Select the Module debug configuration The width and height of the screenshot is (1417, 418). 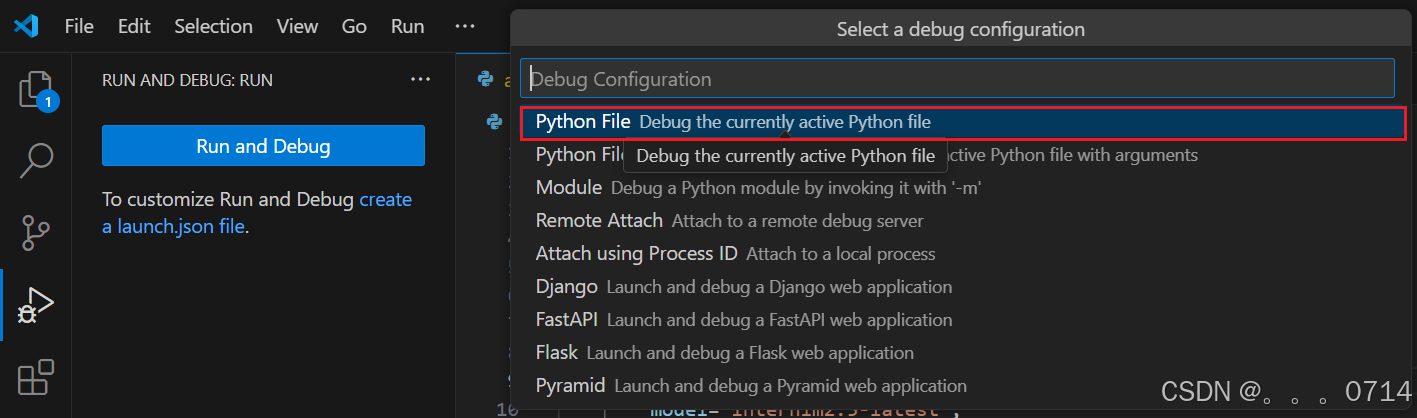pyautogui.click(x=963, y=188)
